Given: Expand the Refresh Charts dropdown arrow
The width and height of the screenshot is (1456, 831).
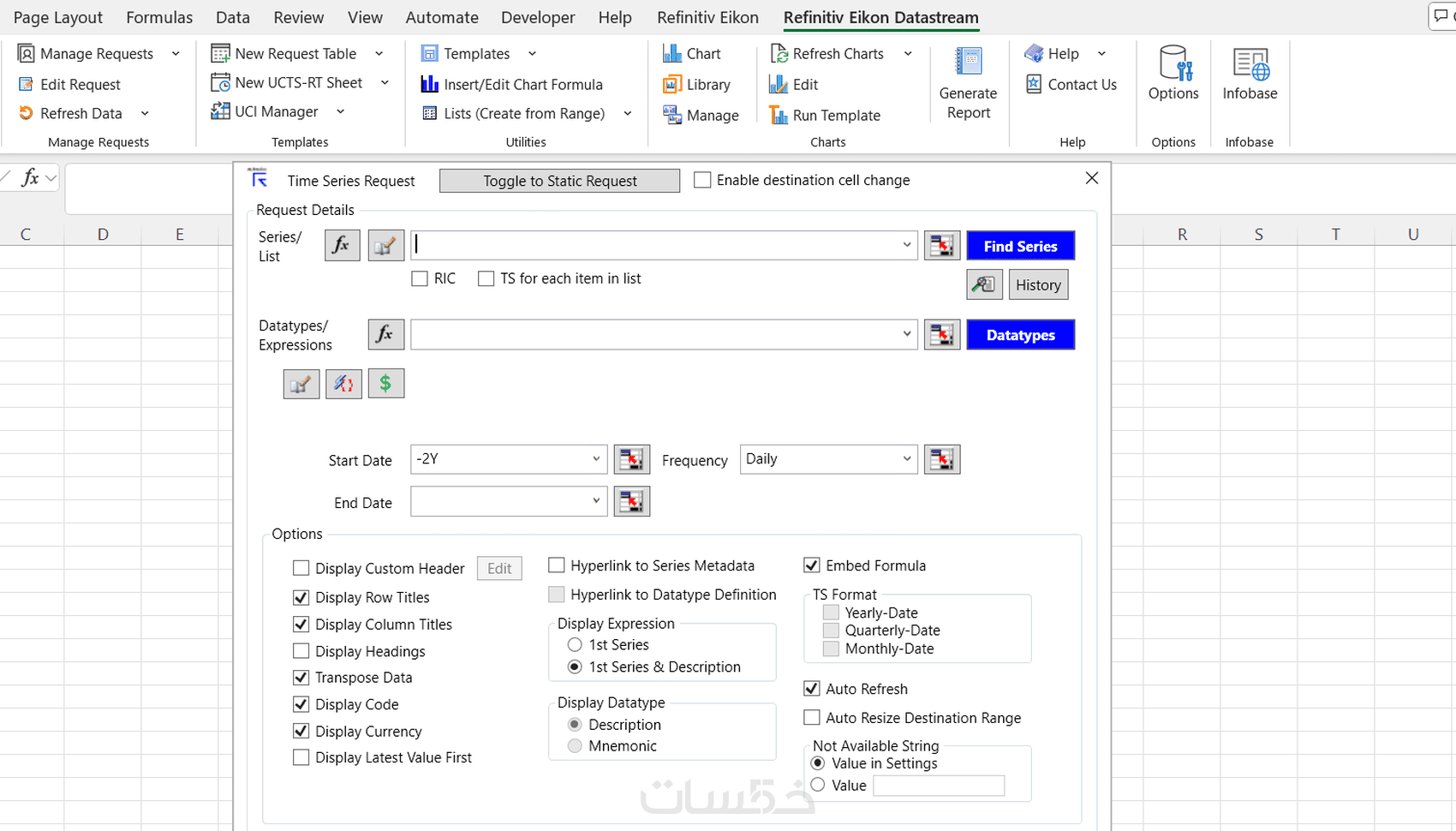Looking at the screenshot, I should coord(908,54).
